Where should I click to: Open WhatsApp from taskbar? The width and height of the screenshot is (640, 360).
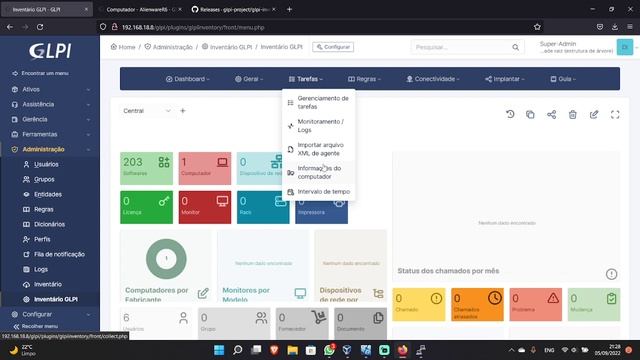[329, 350]
